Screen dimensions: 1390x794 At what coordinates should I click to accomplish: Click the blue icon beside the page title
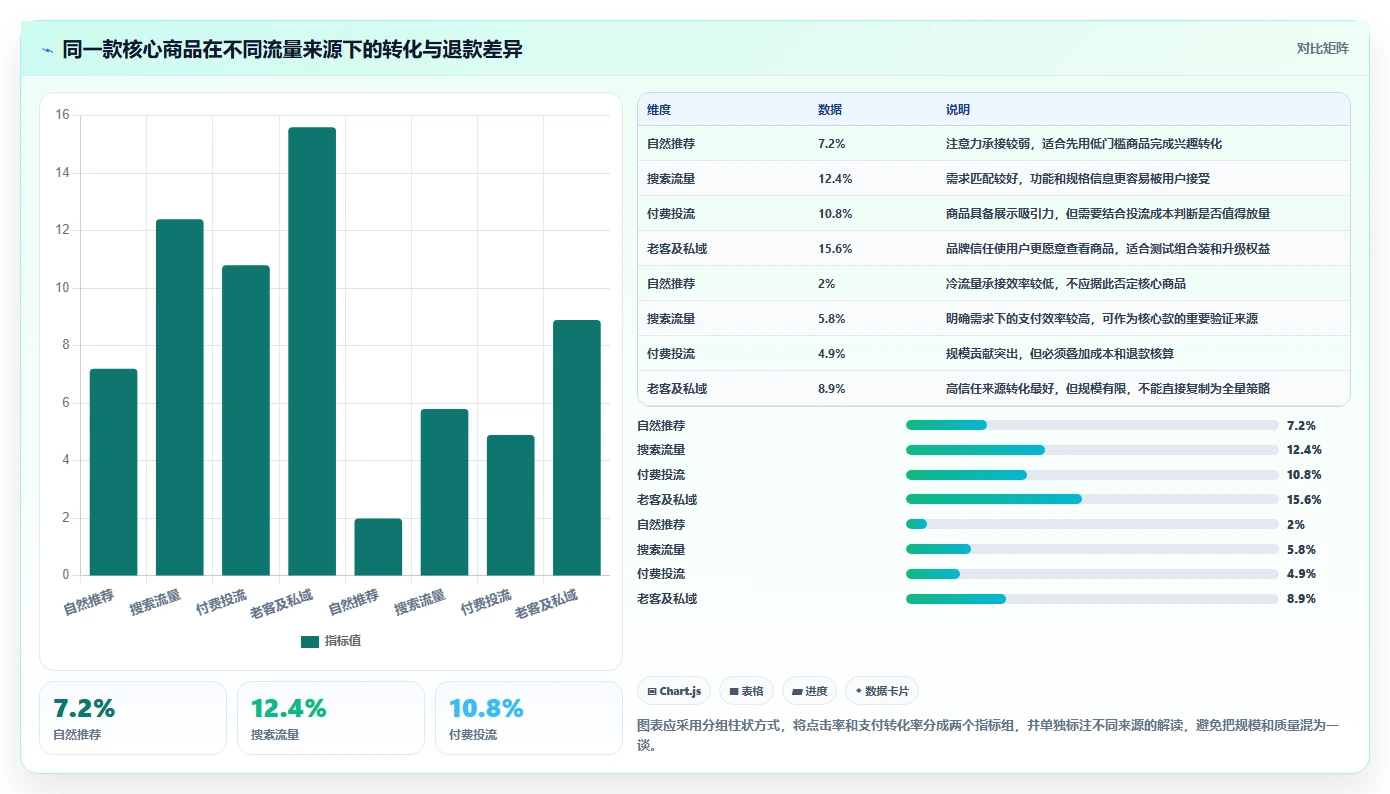48,49
